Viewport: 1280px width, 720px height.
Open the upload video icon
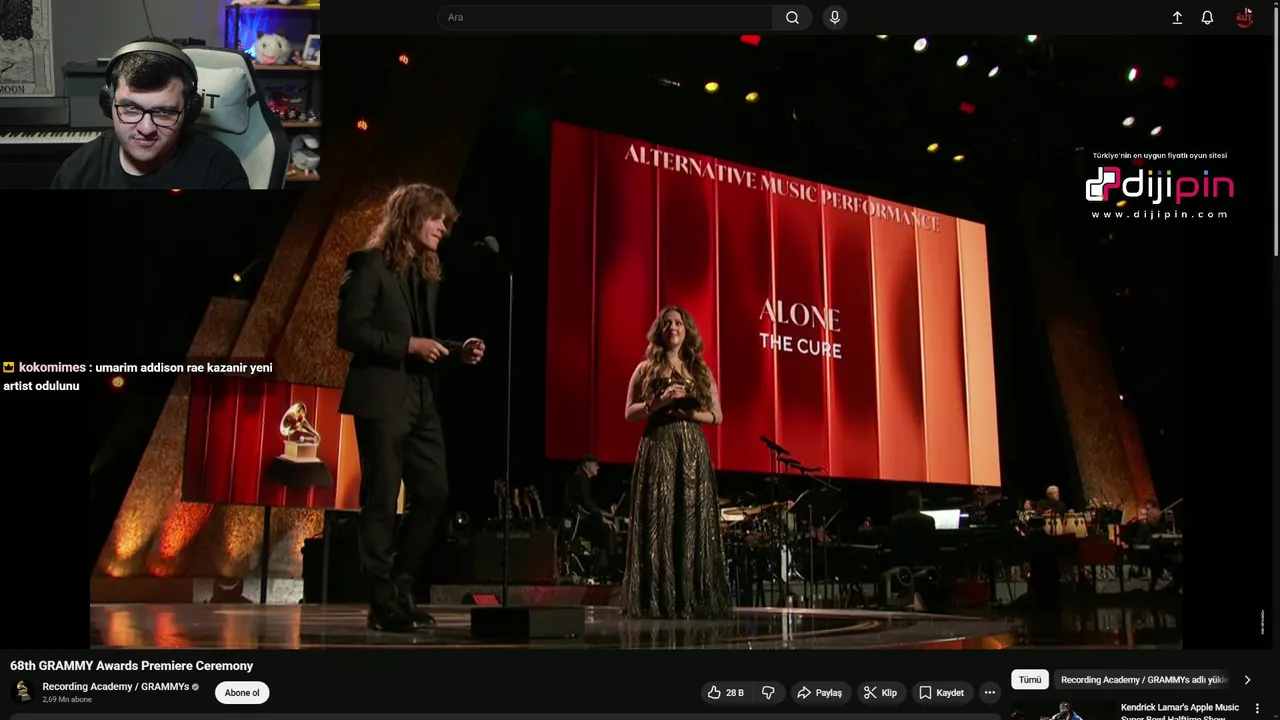pos(1177,17)
